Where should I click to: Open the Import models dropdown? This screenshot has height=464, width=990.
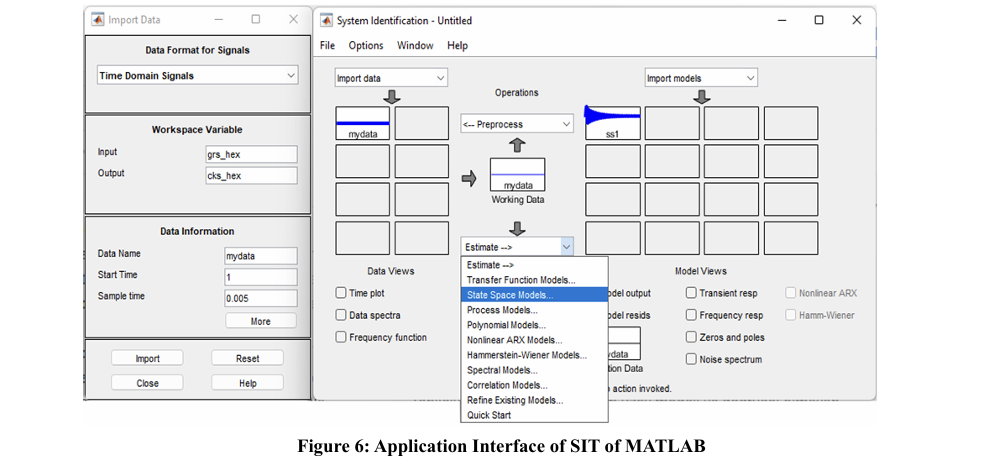pyautogui.click(x=701, y=78)
